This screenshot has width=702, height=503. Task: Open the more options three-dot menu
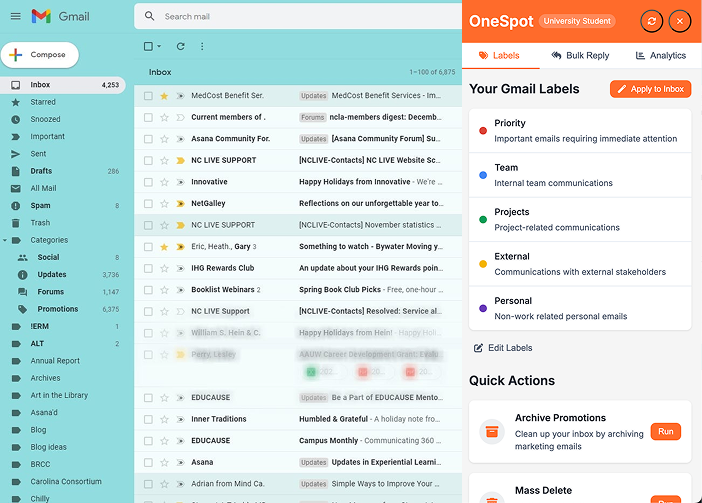[202, 46]
